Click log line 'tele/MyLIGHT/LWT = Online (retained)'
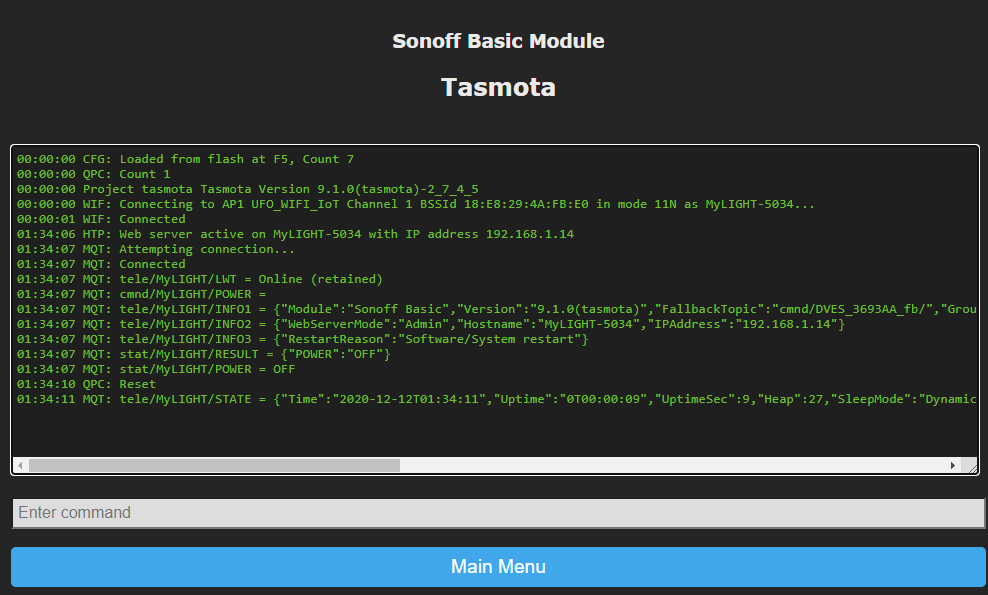This screenshot has height=595, width=988. [200, 279]
